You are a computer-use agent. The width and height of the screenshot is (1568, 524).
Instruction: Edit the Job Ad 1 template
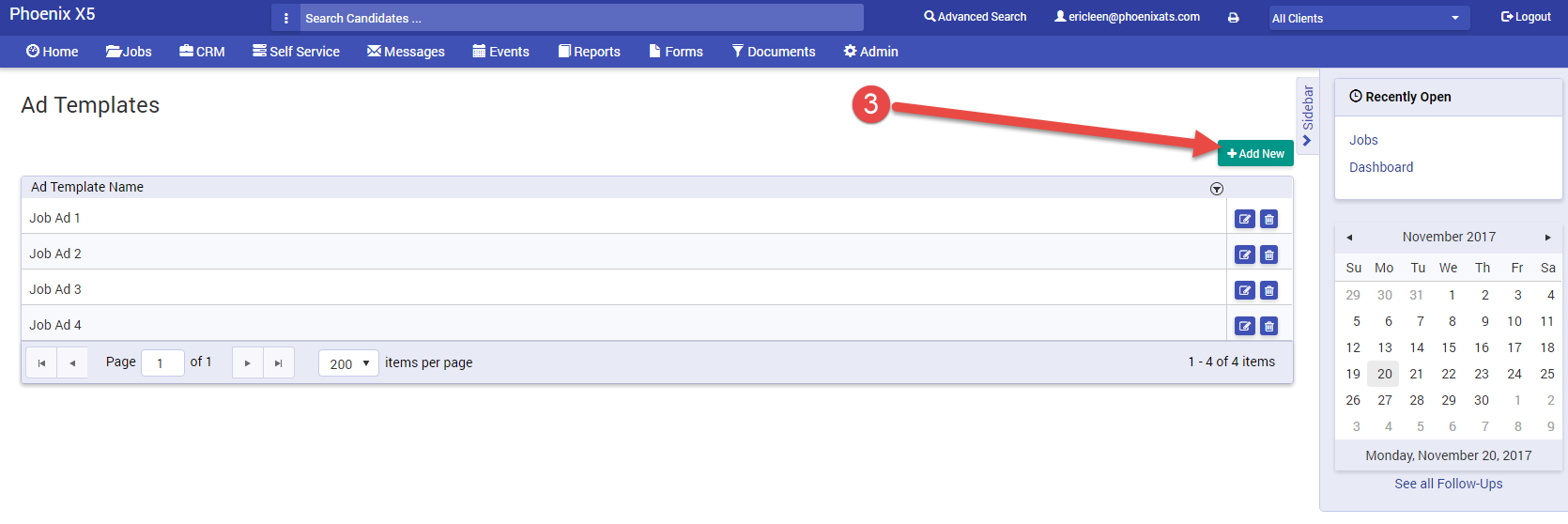click(1245, 219)
